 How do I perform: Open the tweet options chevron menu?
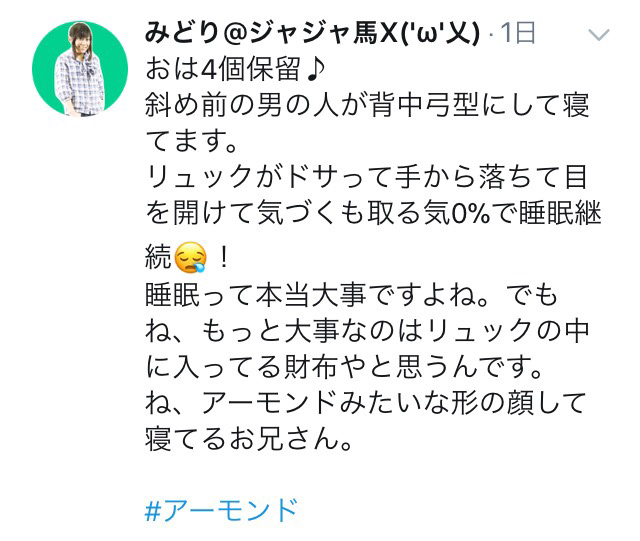pos(598,35)
